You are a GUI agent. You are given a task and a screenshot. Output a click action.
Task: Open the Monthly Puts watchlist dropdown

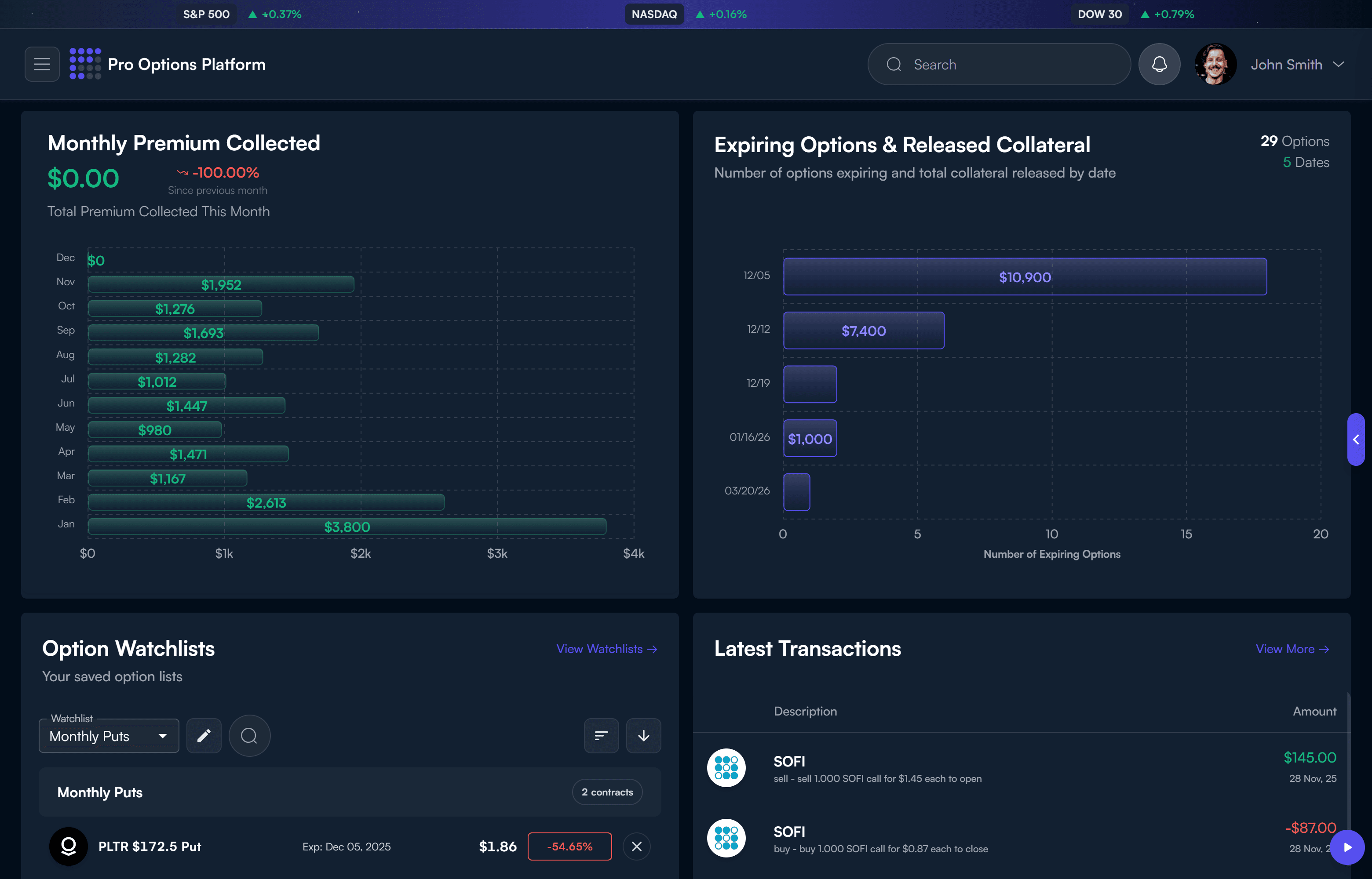pos(109,736)
